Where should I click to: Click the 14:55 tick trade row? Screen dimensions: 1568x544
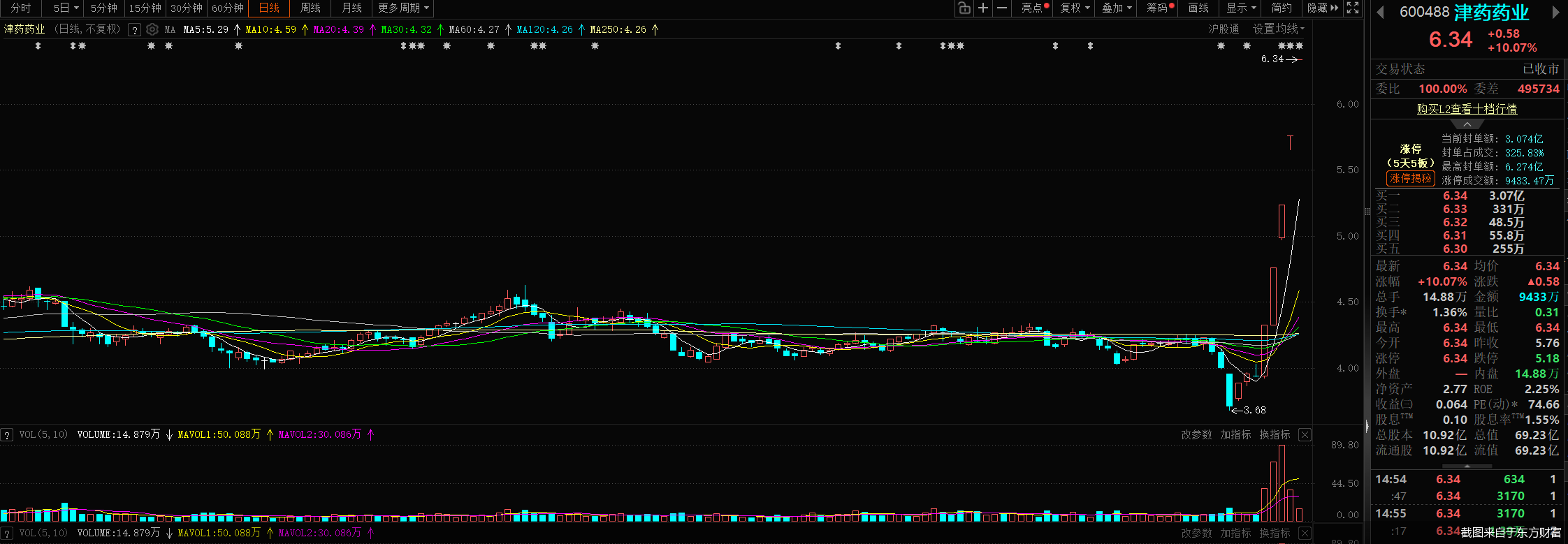1467,513
